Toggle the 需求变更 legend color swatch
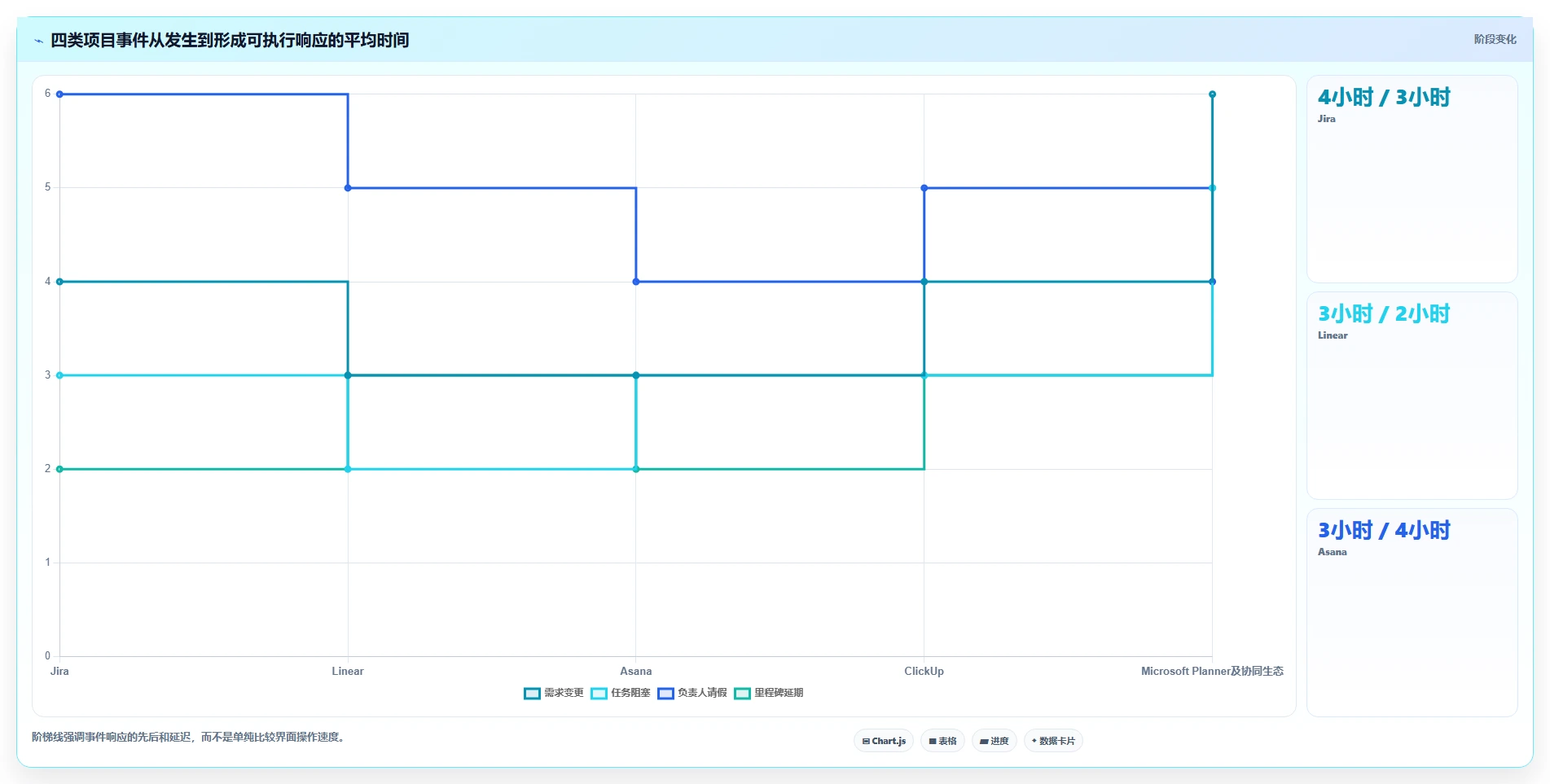The height and width of the screenshot is (784, 1550). 532,694
